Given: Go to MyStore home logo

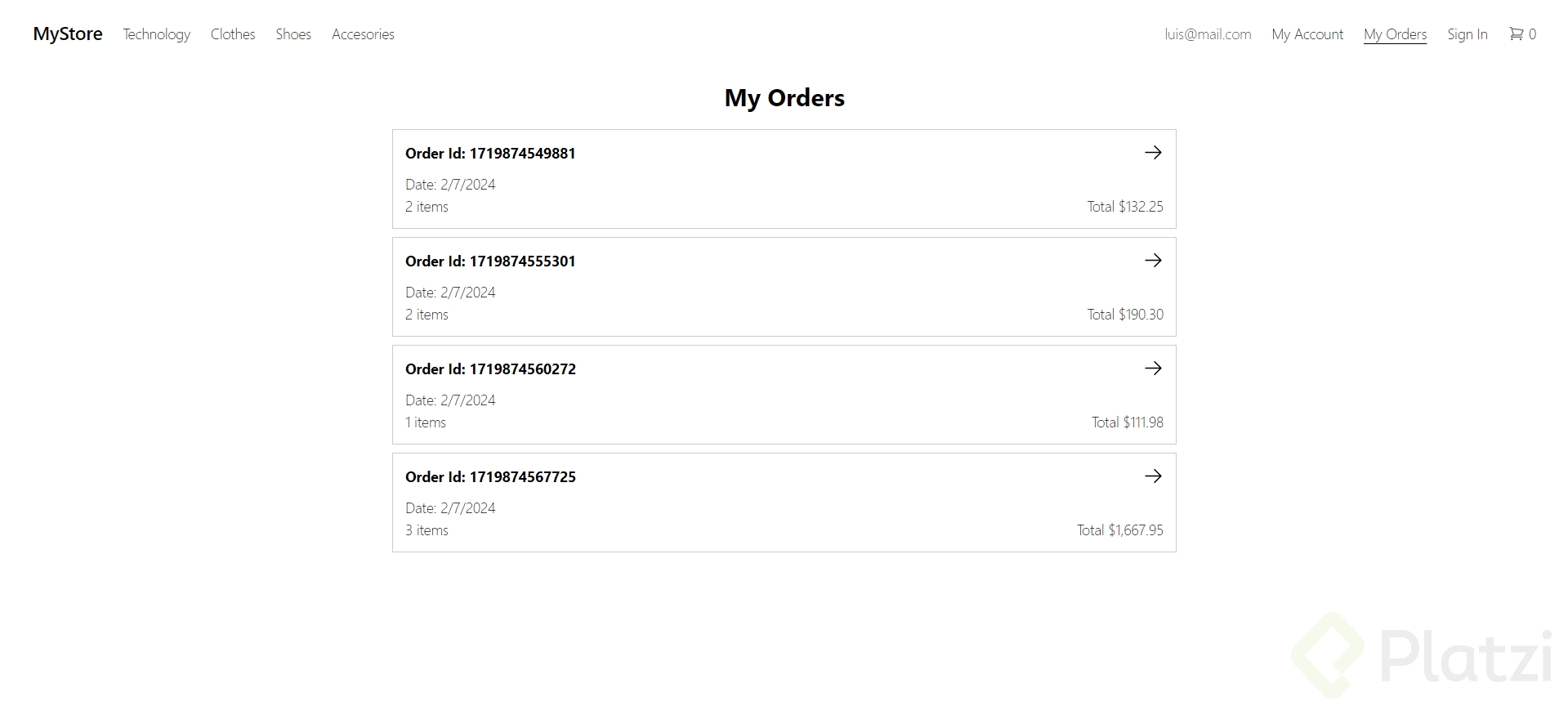Looking at the screenshot, I should (x=68, y=34).
